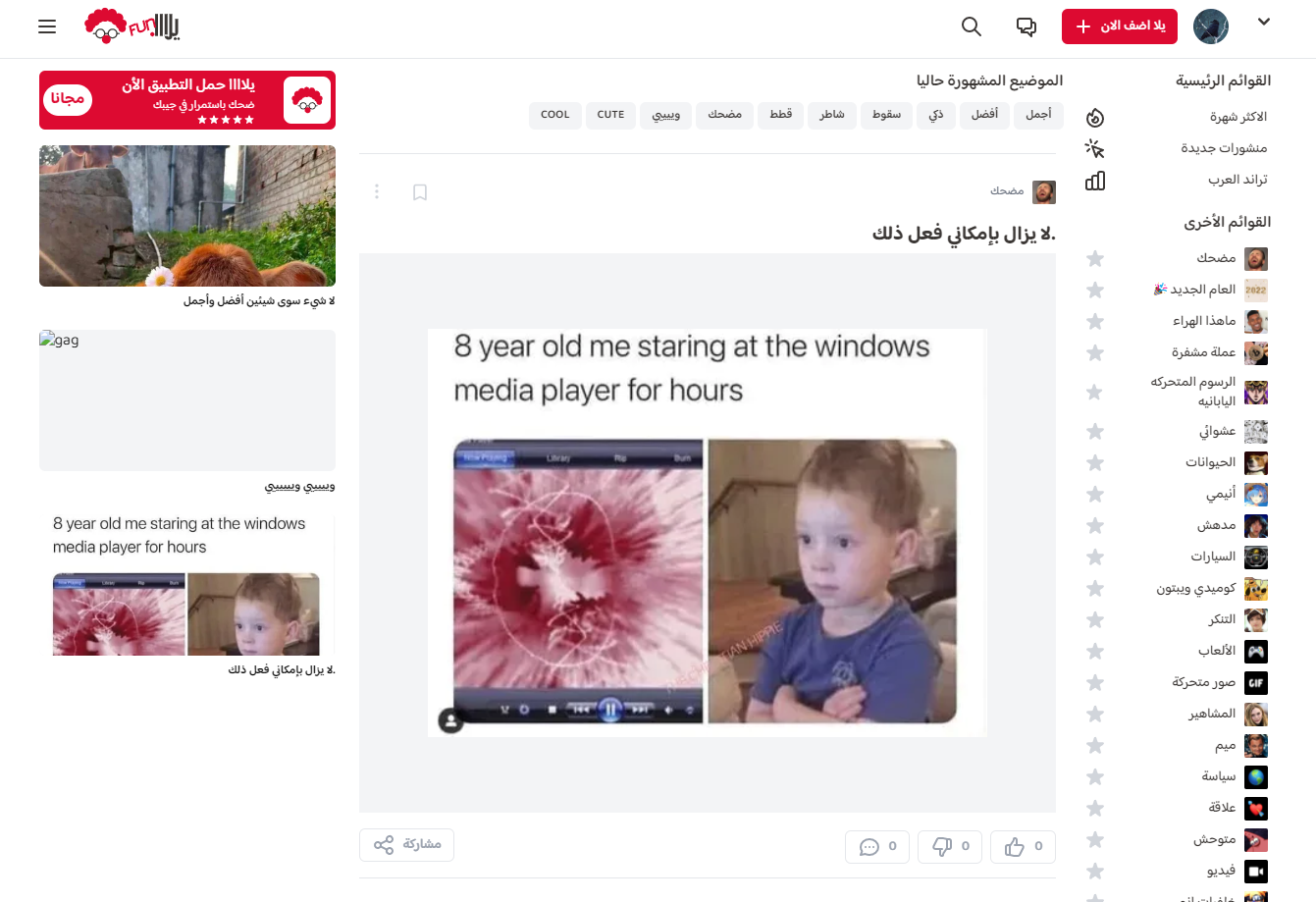Expand the account dropdown chevron
Screen dimensions: 1316x902
click(x=1264, y=22)
